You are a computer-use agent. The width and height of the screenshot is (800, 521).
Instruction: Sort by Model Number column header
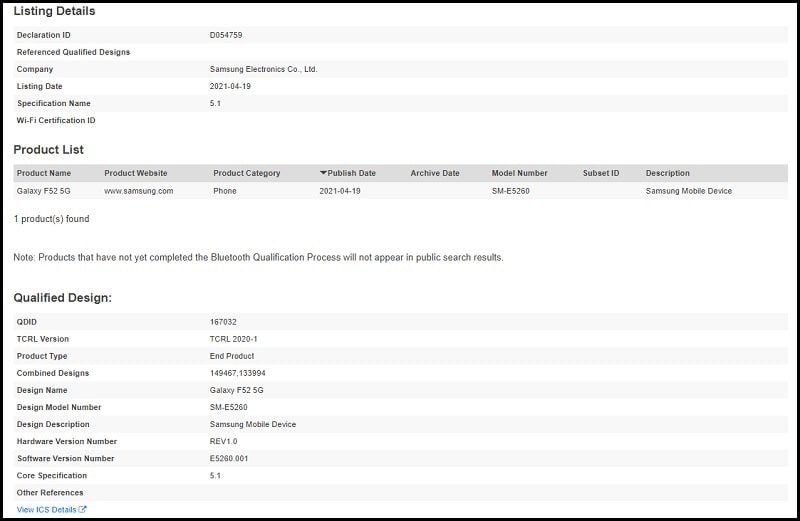click(x=519, y=173)
